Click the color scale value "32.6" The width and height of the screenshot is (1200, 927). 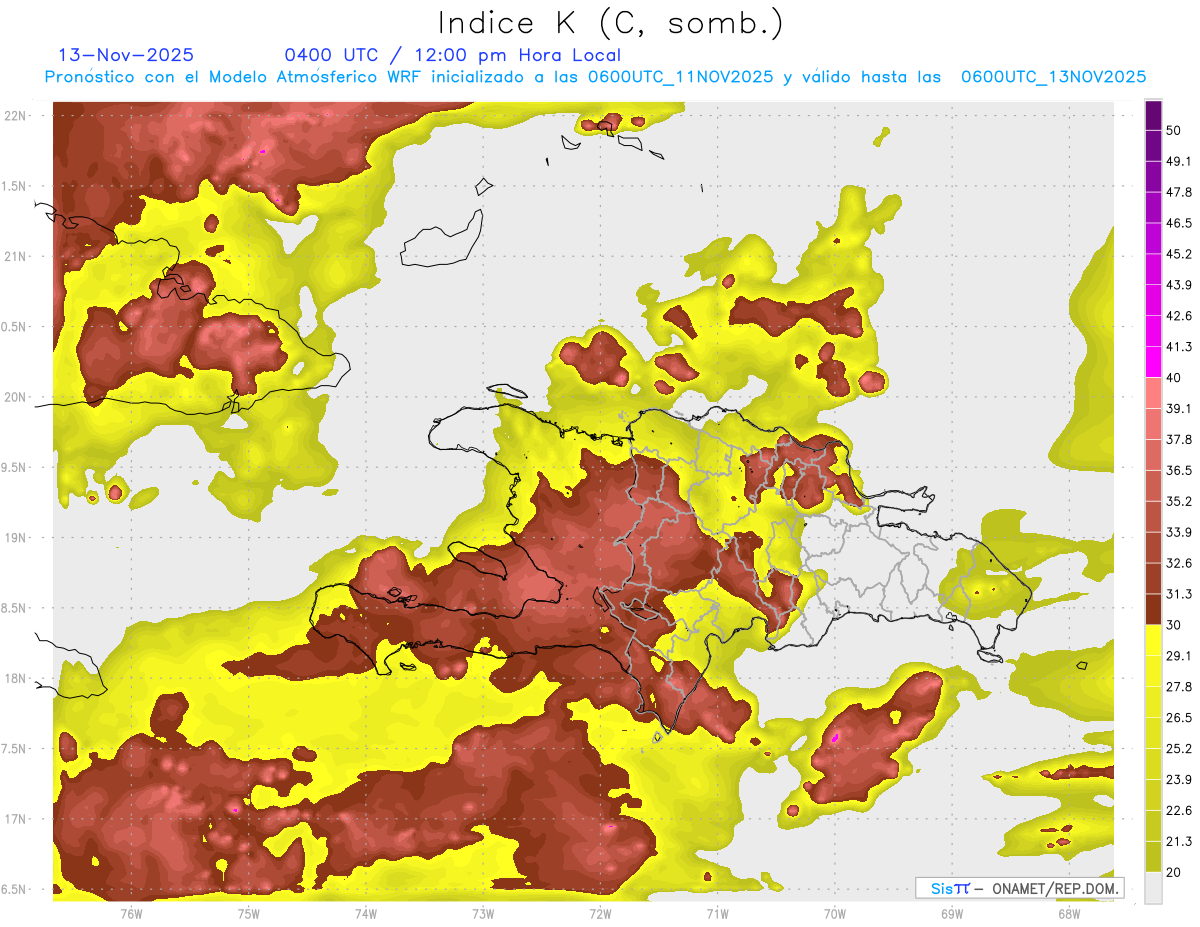[1180, 563]
